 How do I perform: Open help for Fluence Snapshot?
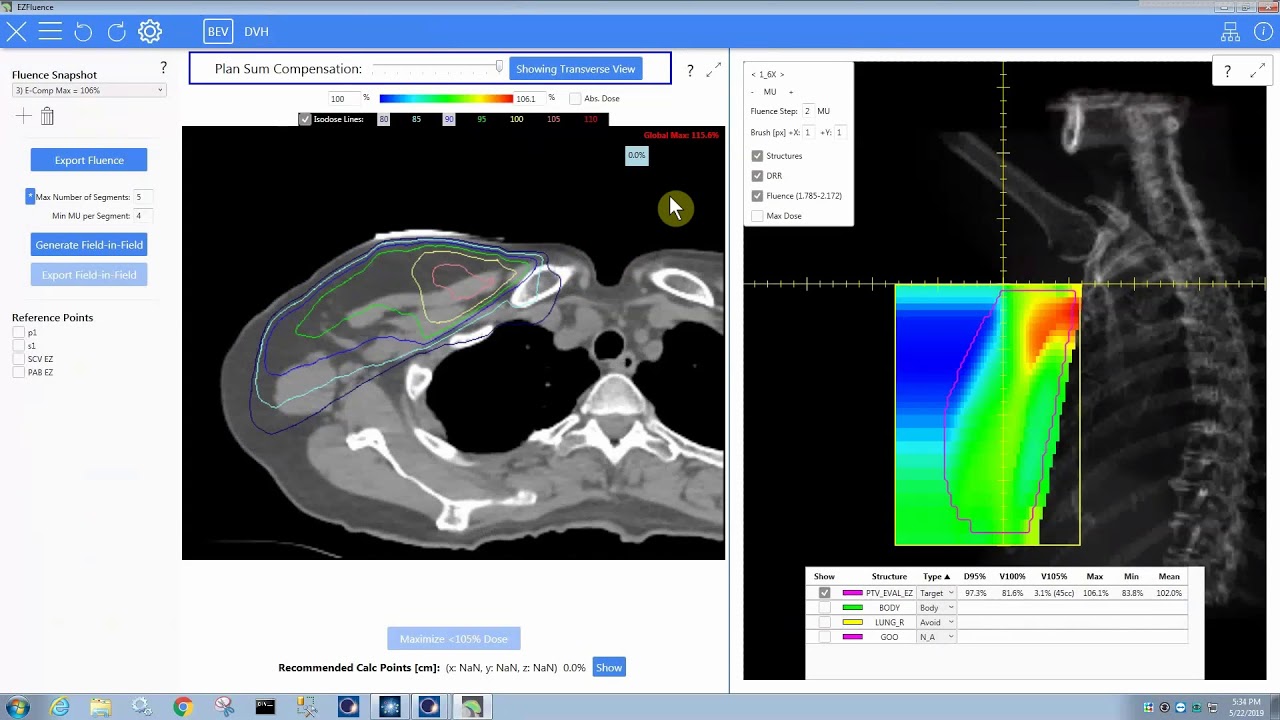[x=163, y=67]
